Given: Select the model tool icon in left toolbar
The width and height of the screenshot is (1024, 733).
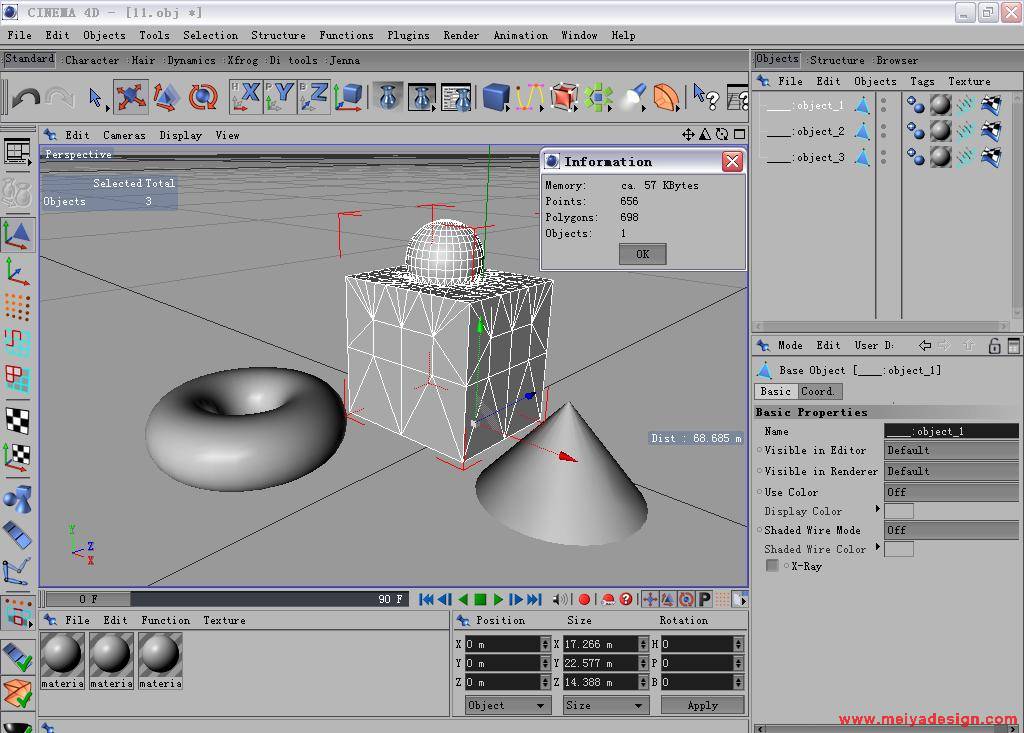Looking at the screenshot, I should (17, 235).
